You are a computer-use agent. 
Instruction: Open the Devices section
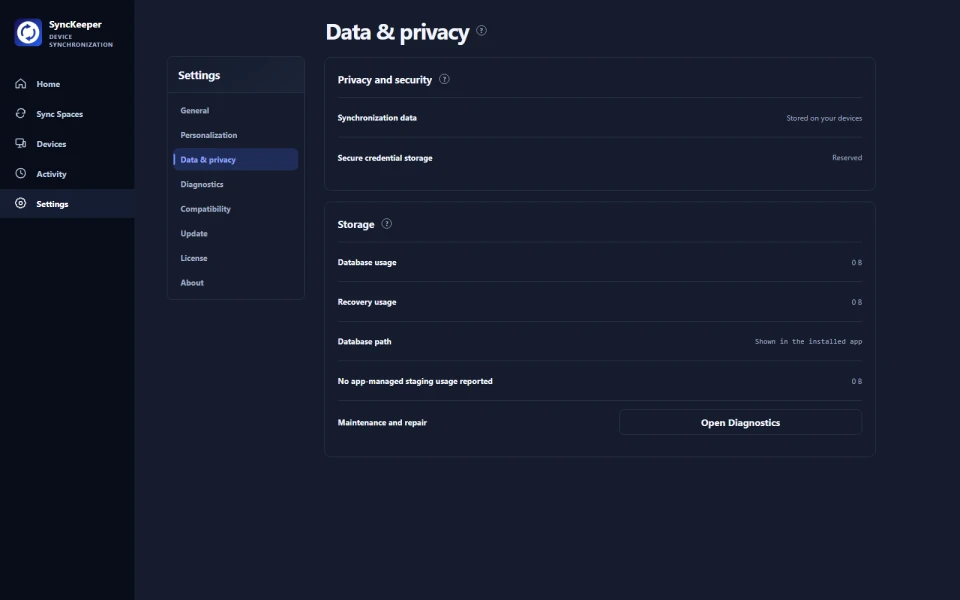coord(67,144)
